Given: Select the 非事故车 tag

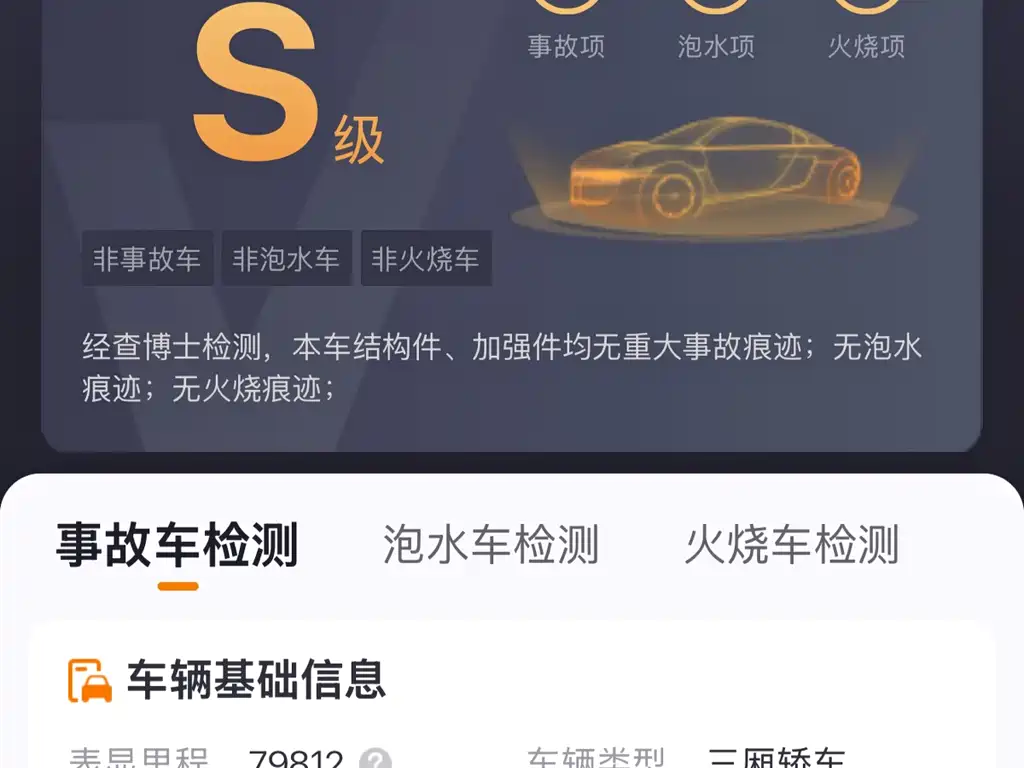Looking at the screenshot, I should [x=147, y=259].
